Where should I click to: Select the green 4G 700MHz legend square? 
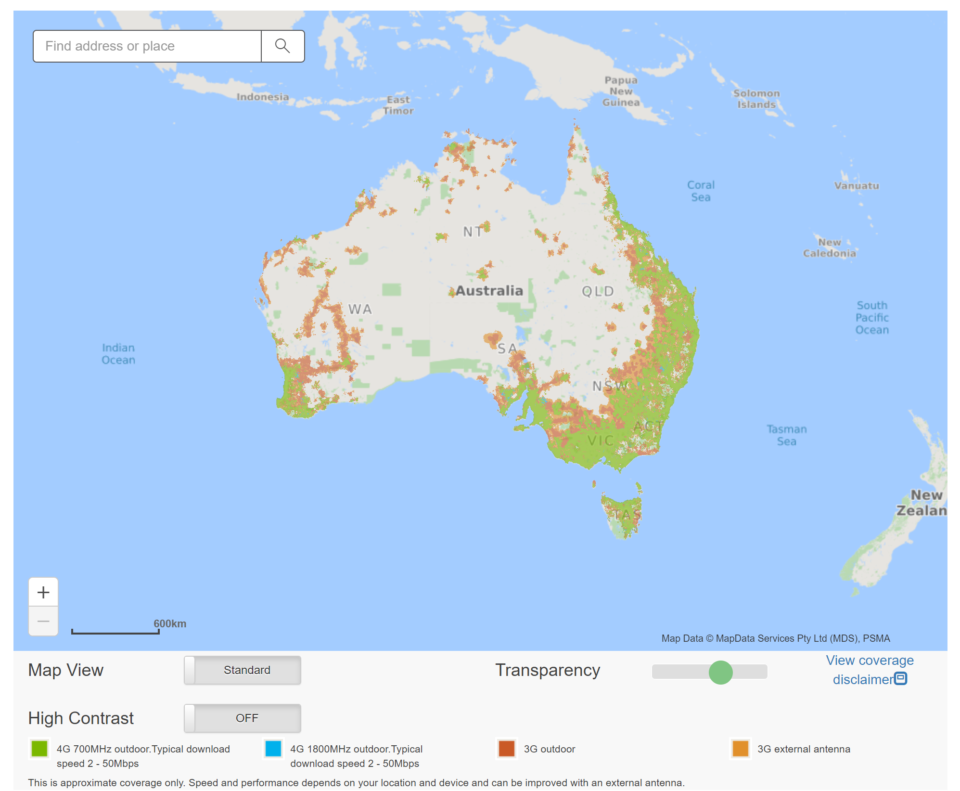(x=39, y=747)
